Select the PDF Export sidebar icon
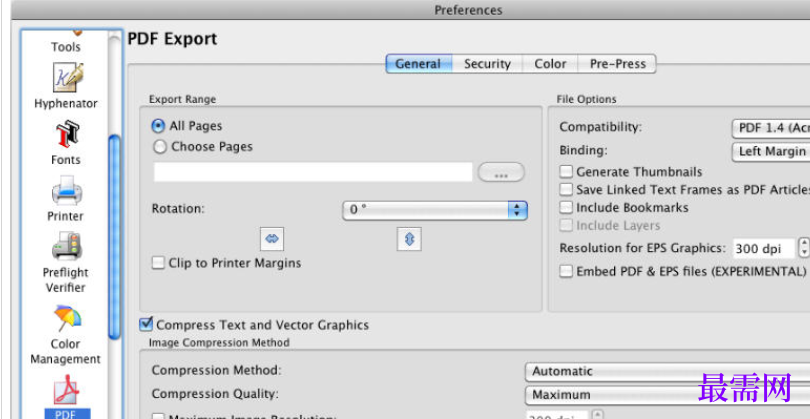Screen dimensions: 810x419 66,390
